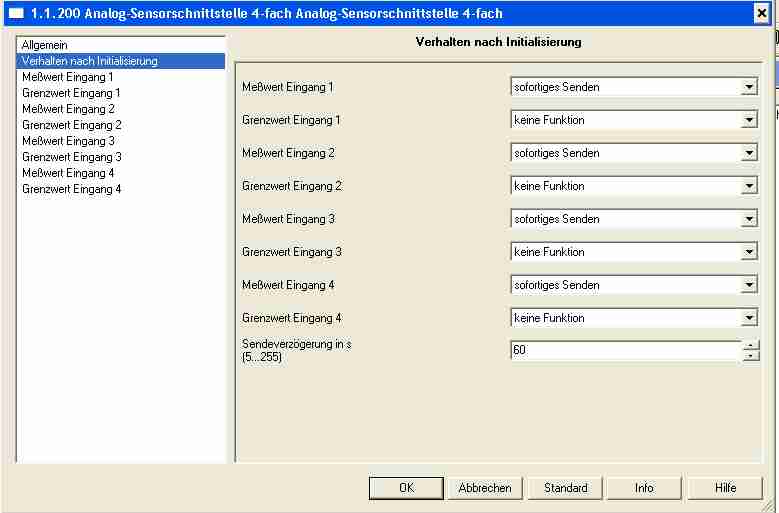Screen dimensions: 779x513
Task: Increase Sendeverzögerung with up arrow
Action: (x=751, y=346)
